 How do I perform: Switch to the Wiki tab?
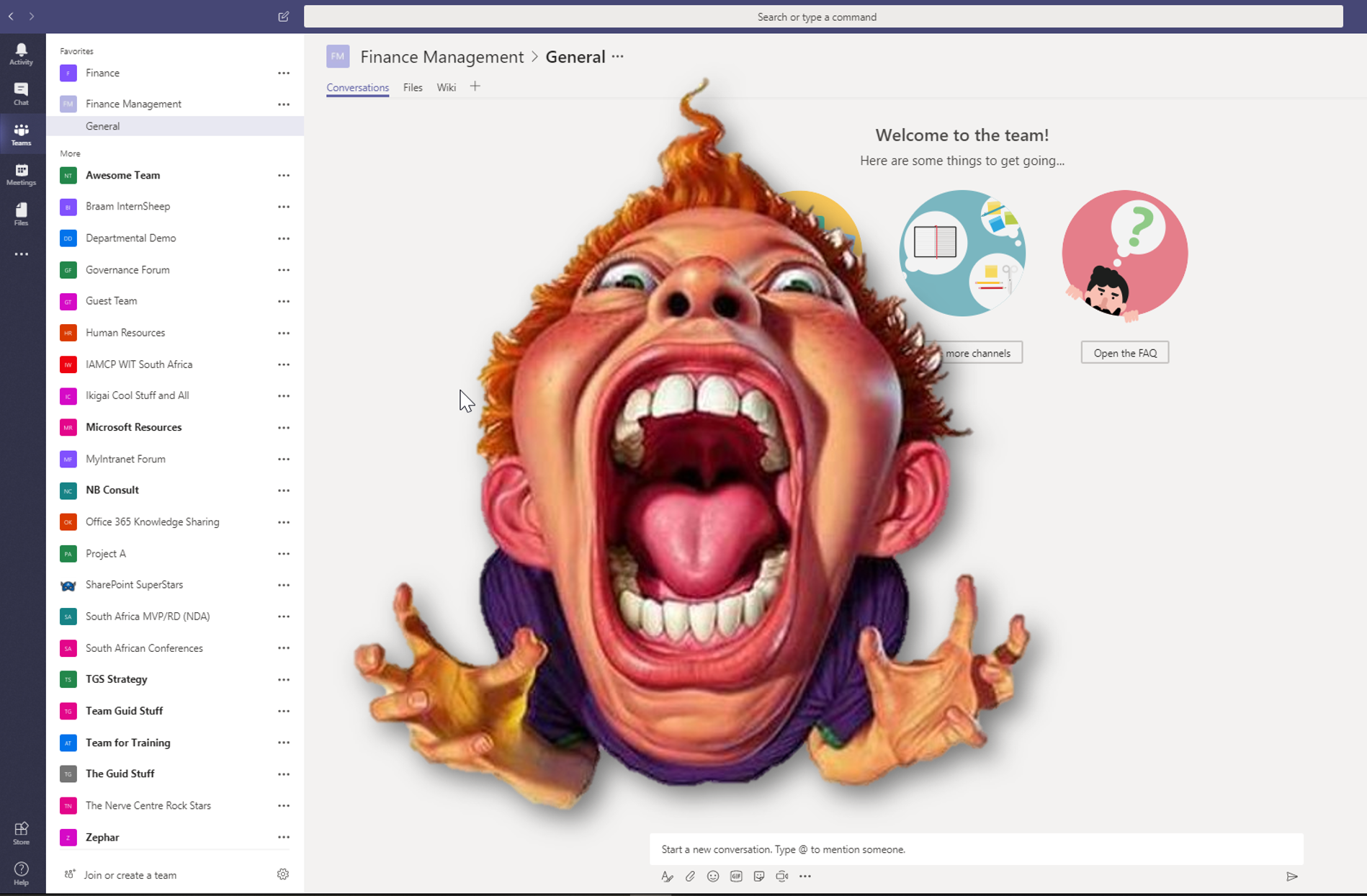pos(446,87)
